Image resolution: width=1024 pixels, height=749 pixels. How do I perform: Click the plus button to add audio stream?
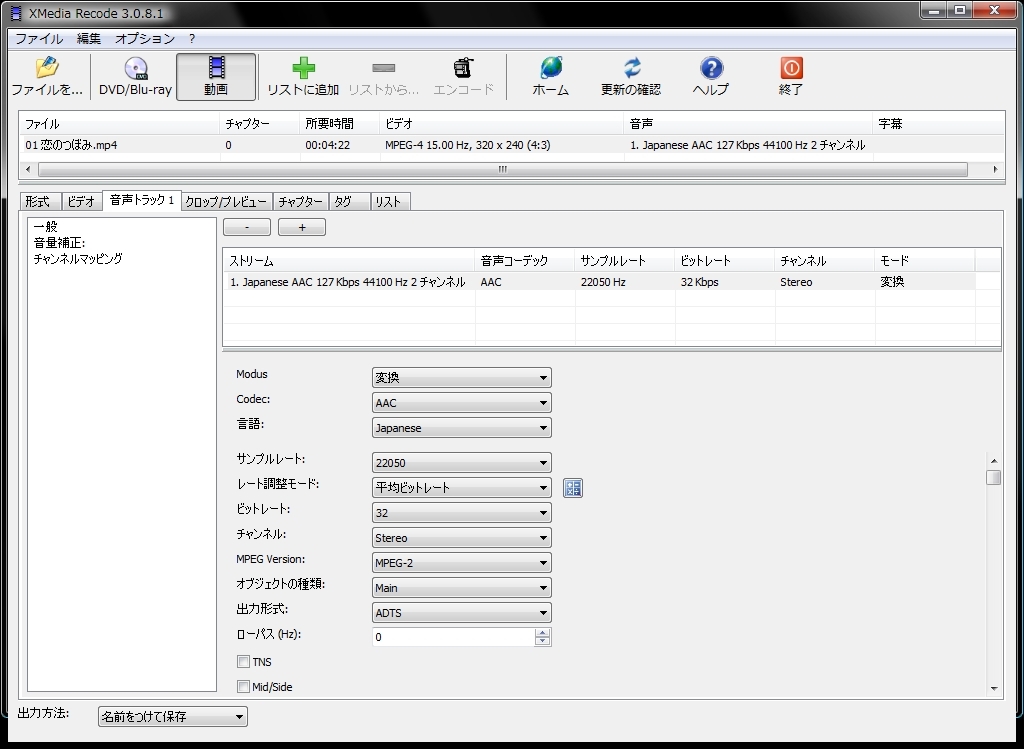302,227
